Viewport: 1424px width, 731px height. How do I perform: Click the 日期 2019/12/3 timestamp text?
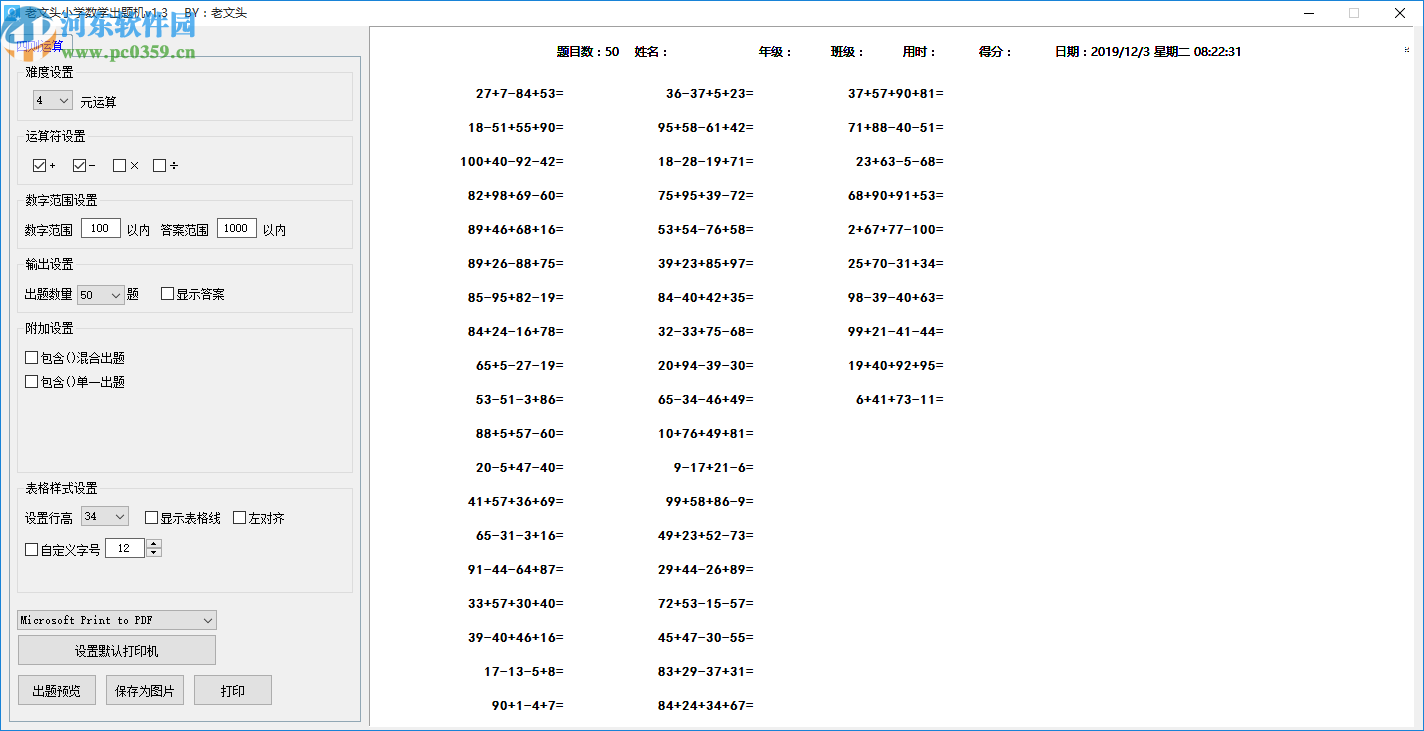(x=1148, y=52)
